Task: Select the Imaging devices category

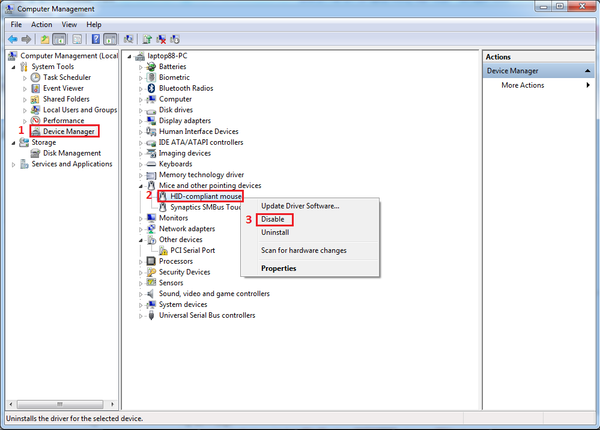Action: point(185,153)
